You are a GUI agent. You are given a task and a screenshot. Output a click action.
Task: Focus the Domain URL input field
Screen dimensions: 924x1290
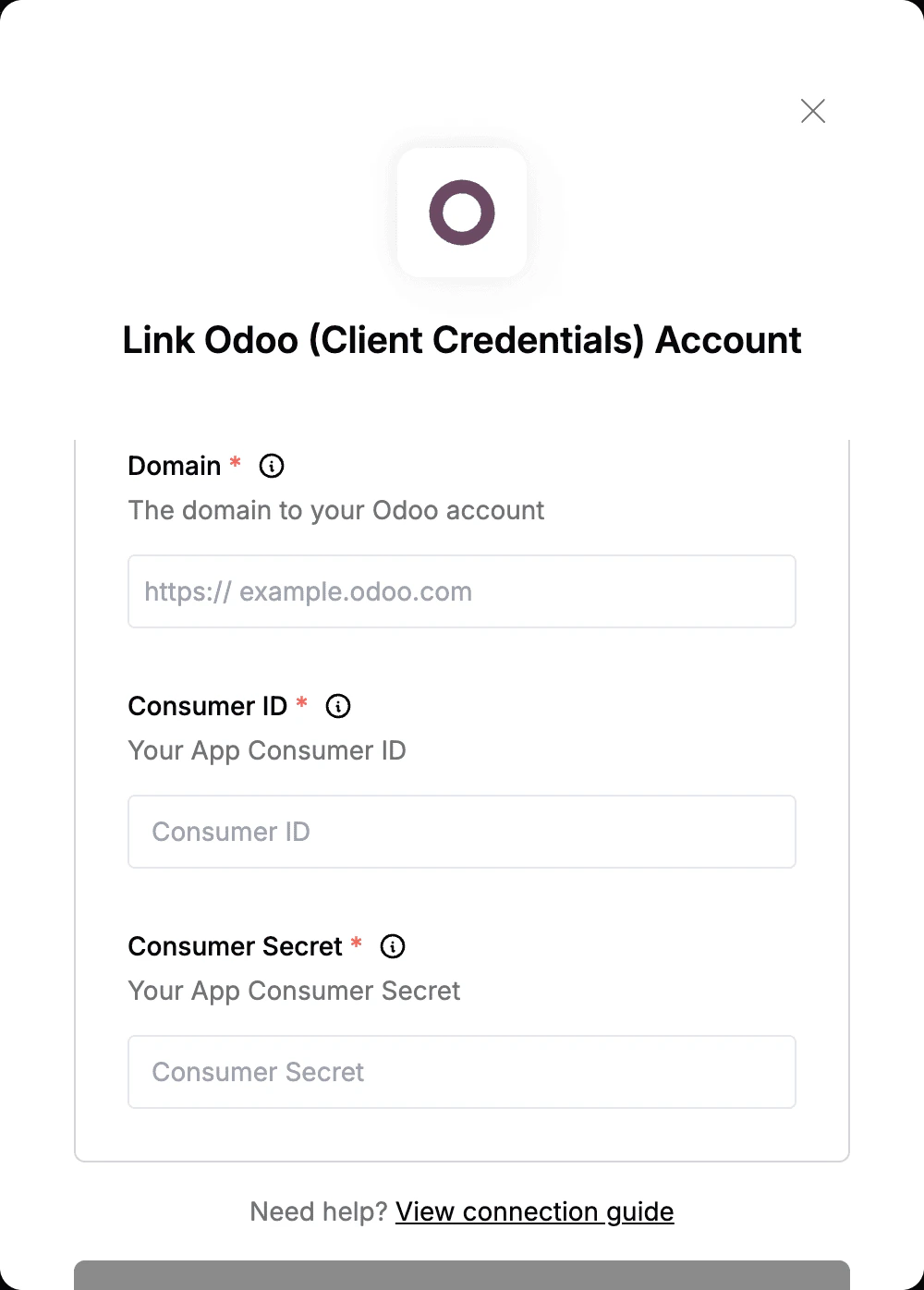pyautogui.click(x=462, y=591)
